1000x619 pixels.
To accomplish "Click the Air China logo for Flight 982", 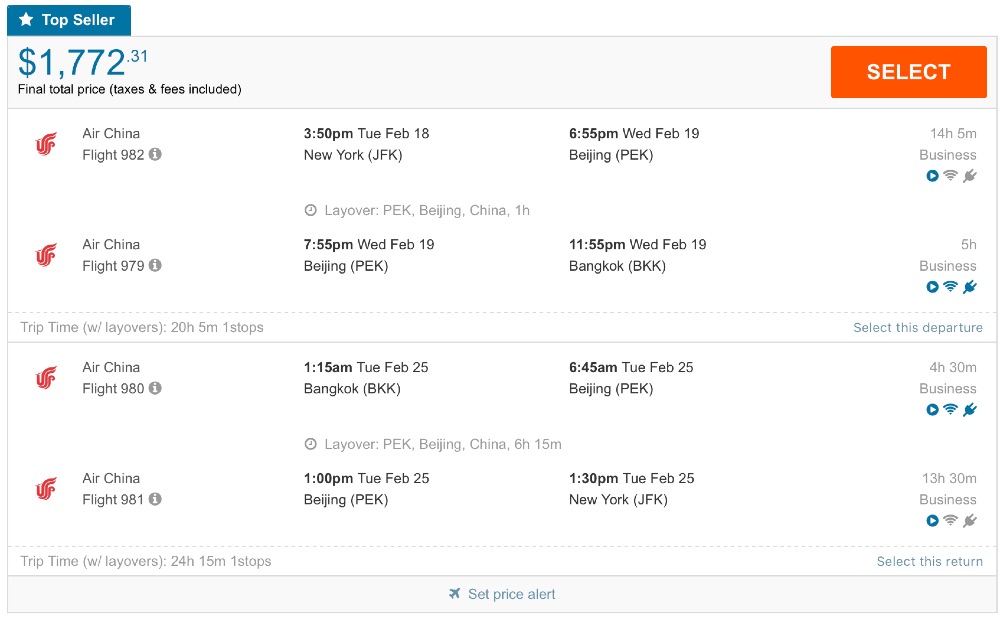I will tap(46, 145).
